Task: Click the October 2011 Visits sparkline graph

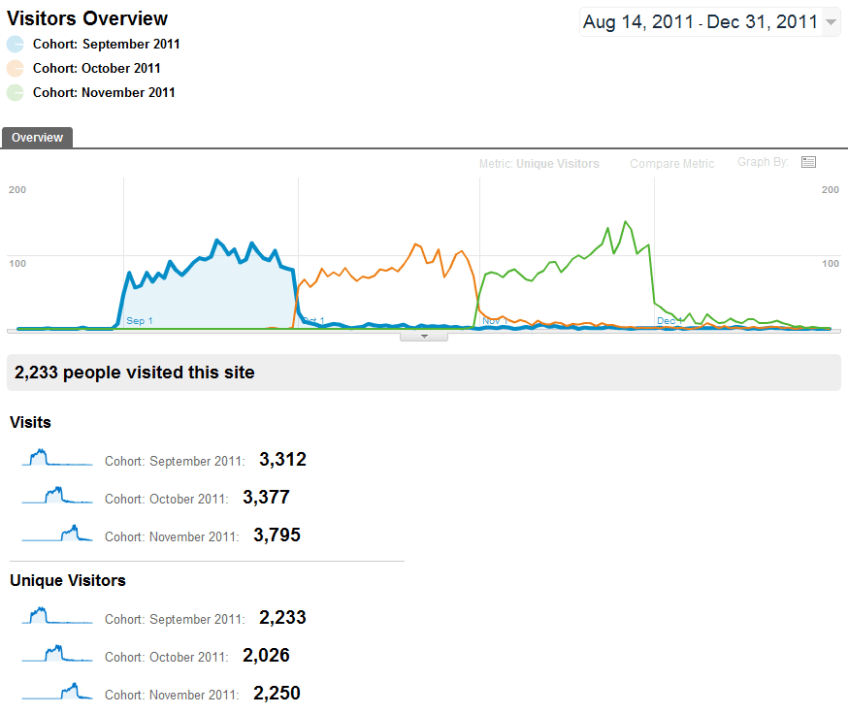Action: click(x=56, y=496)
